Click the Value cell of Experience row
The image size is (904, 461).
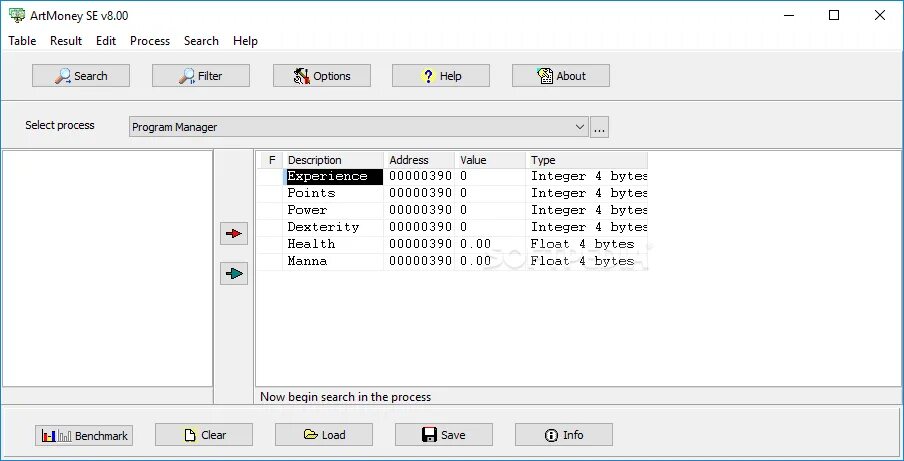tap(491, 176)
